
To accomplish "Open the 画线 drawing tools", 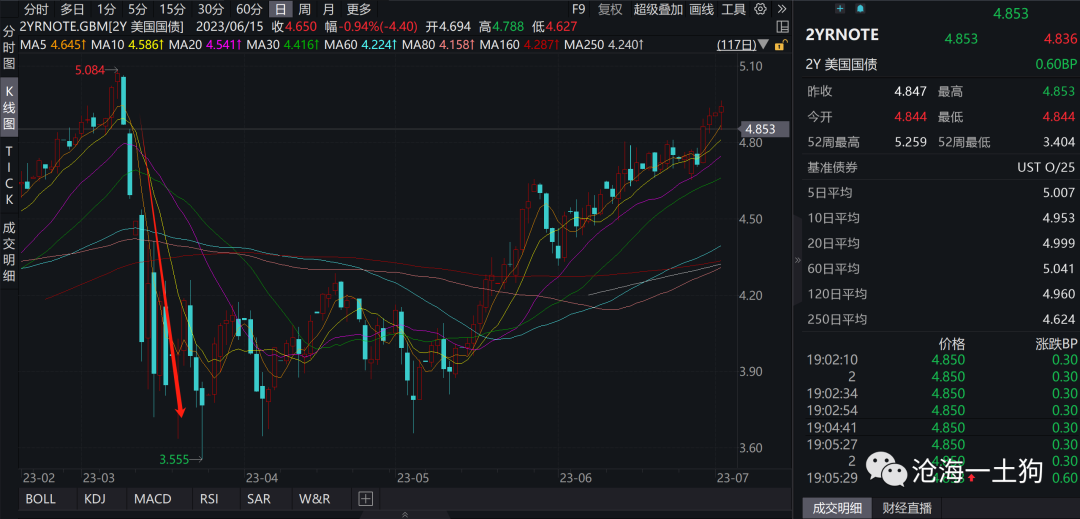I will (701, 9).
